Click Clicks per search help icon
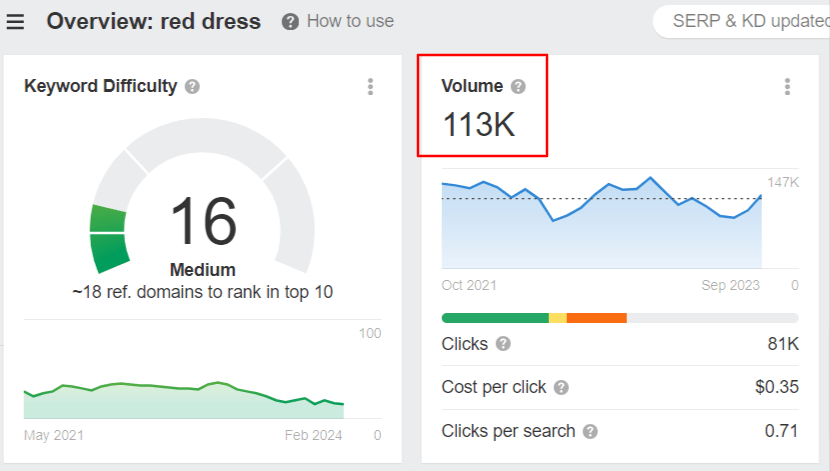 pyautogui.click(x=590, y=431)
